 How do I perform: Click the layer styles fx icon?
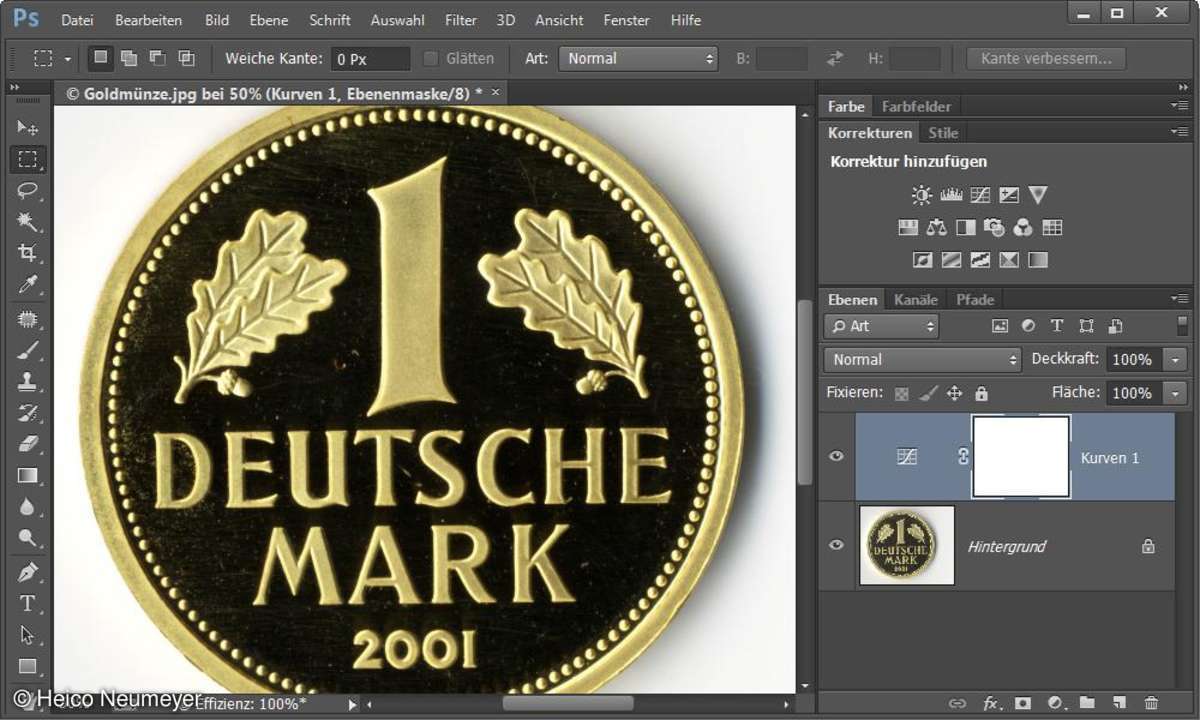point(991,703)
